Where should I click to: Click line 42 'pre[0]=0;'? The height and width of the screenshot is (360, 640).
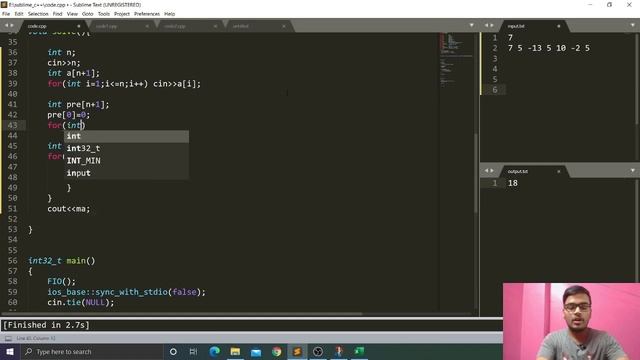coord(69,115)
